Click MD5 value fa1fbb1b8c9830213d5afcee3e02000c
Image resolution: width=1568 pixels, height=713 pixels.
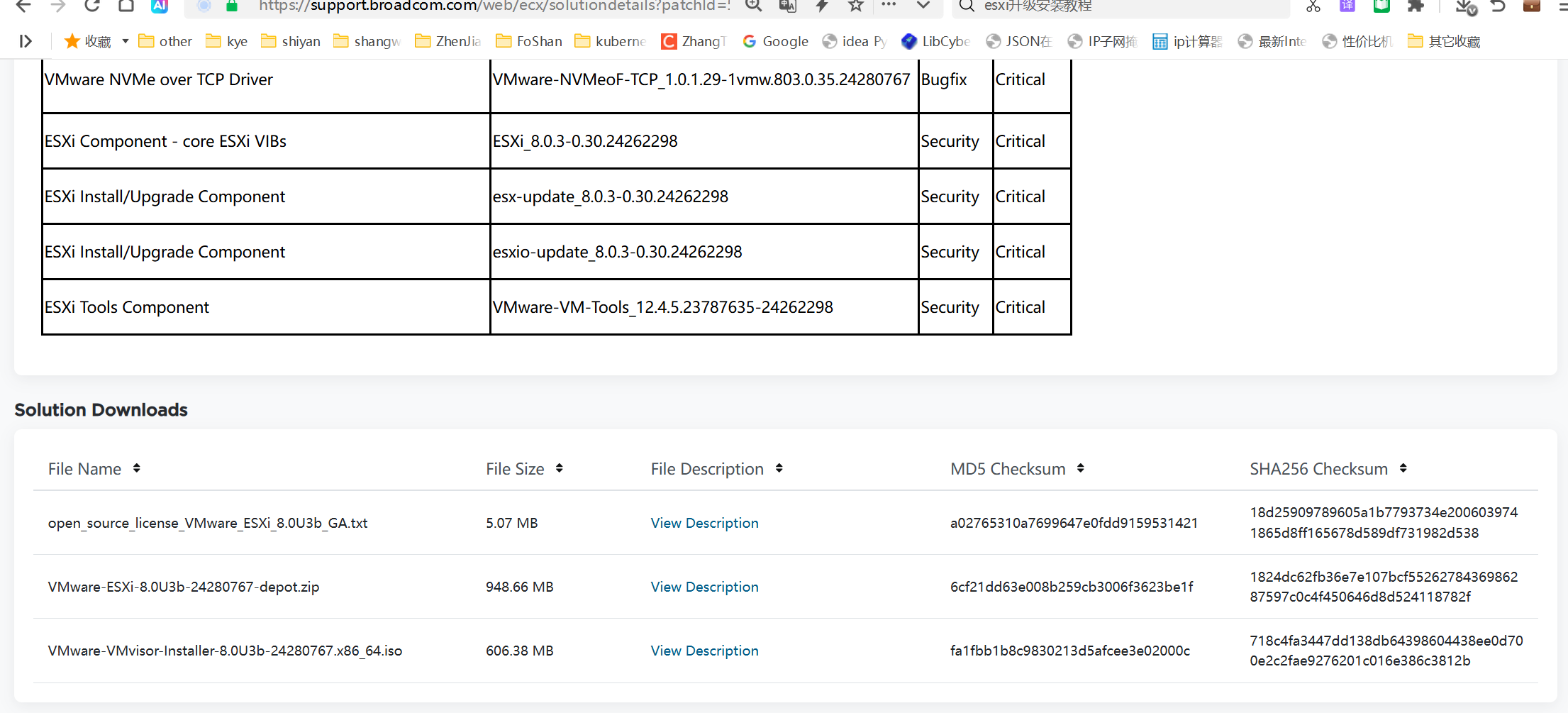tap(1070, 651)
